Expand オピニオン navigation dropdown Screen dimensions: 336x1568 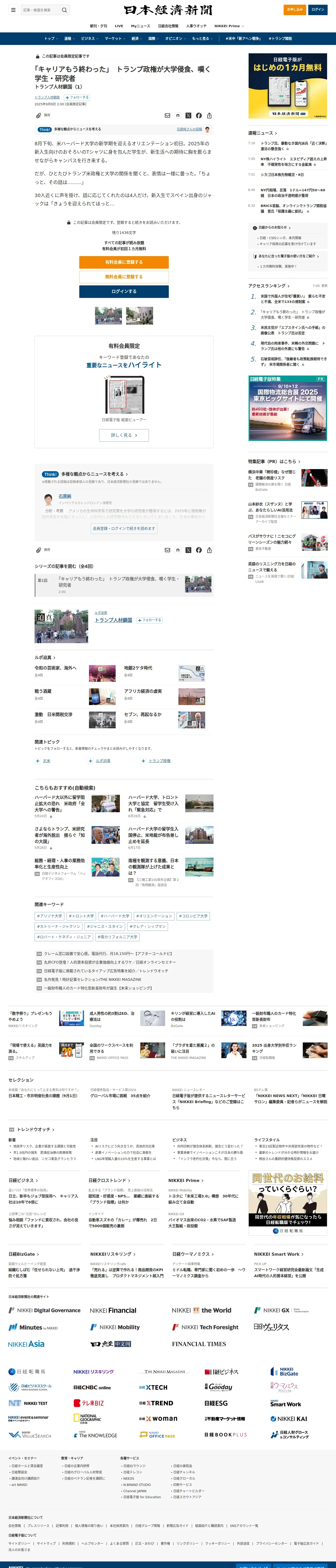point(176,38)
